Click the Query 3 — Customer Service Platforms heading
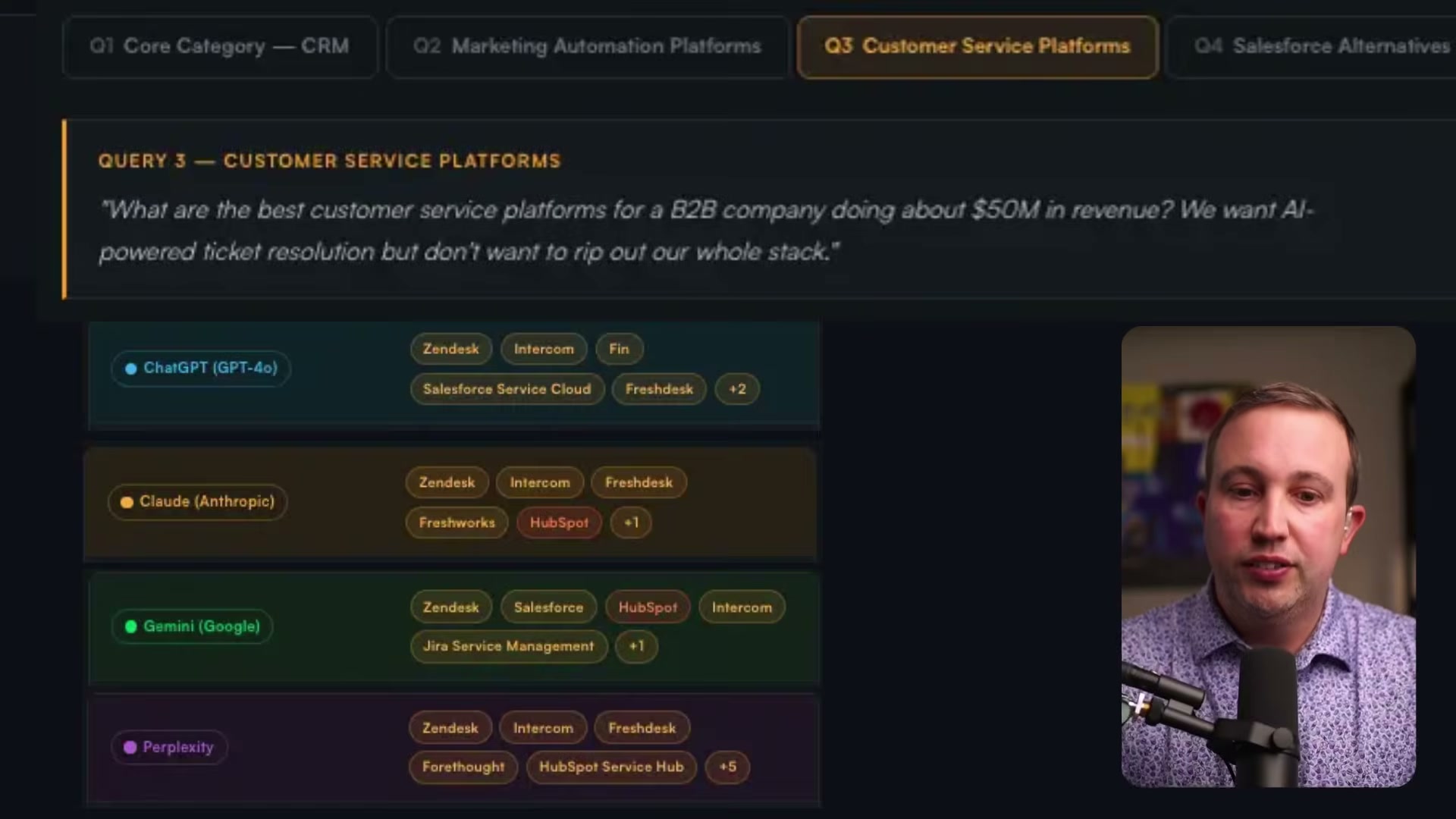This screenshot has height=819, width=1456. (x=329, y=161)
